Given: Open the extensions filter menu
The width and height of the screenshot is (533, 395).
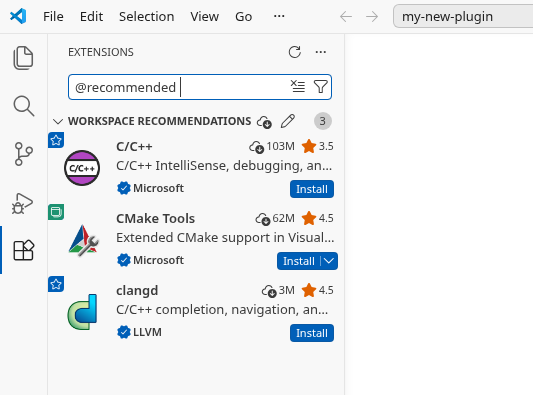Looking at the screenshot, I should [321, 86].
